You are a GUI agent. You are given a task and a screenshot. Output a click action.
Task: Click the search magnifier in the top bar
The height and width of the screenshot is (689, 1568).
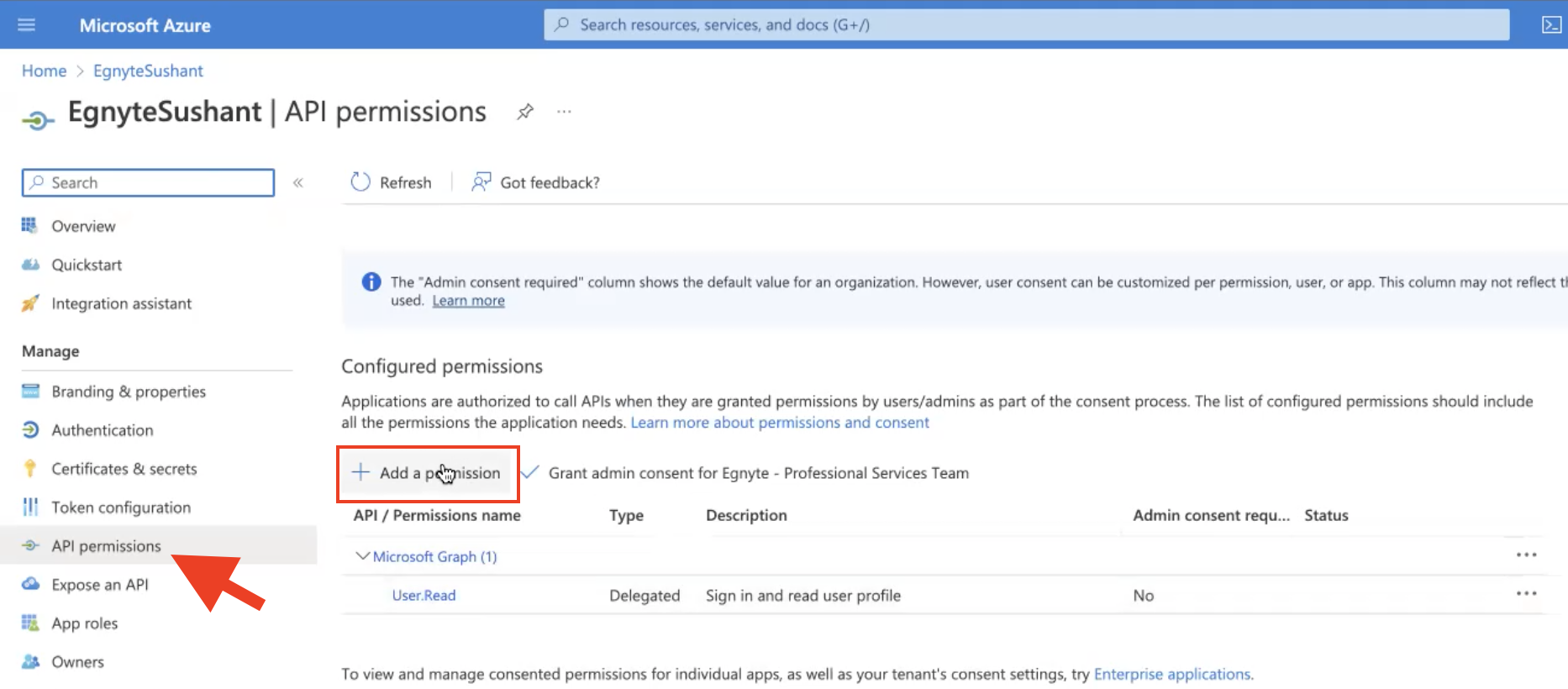tap(561, 24)
